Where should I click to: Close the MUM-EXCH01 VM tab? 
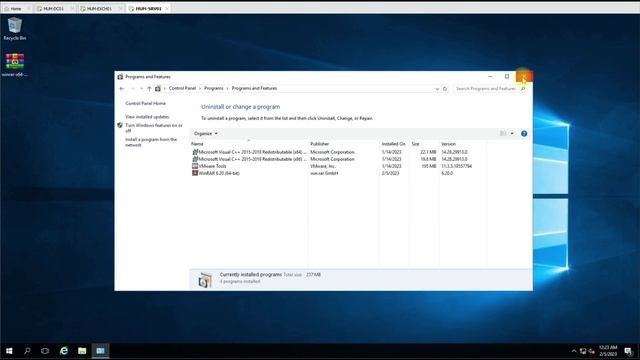point(120,9)
